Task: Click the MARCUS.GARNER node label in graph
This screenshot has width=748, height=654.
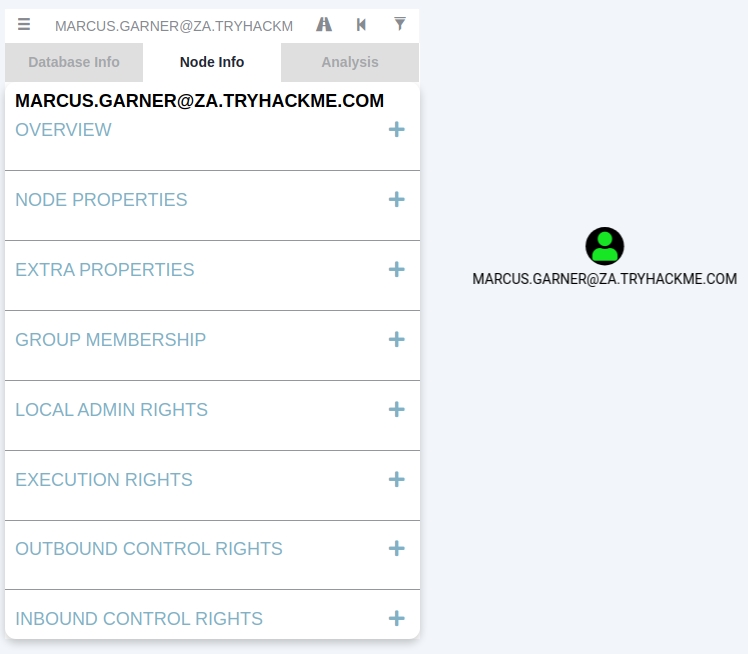Action: click(x=604, y=279)
